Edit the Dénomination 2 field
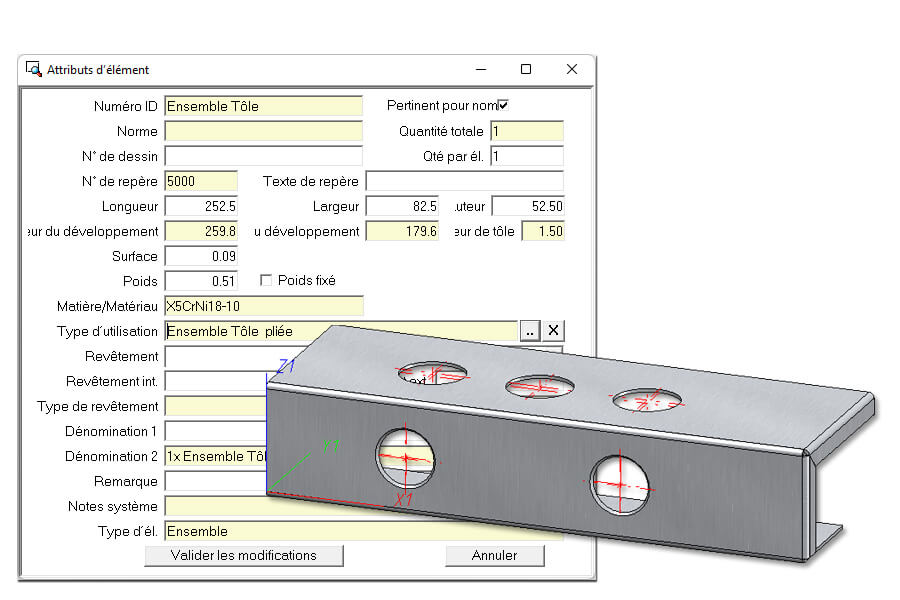 point(215,456)
